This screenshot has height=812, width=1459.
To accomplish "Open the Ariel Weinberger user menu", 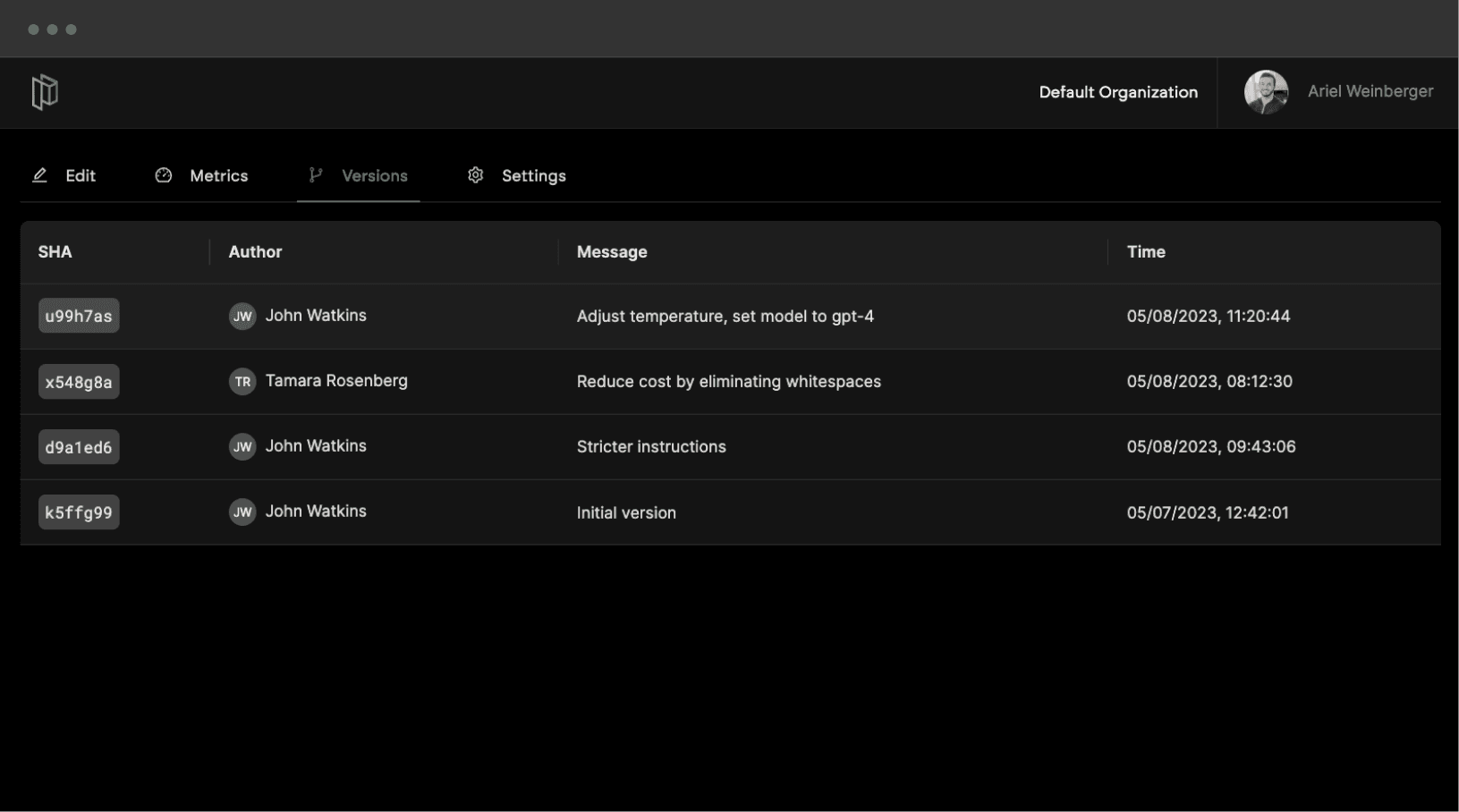I will [1370, 92].
